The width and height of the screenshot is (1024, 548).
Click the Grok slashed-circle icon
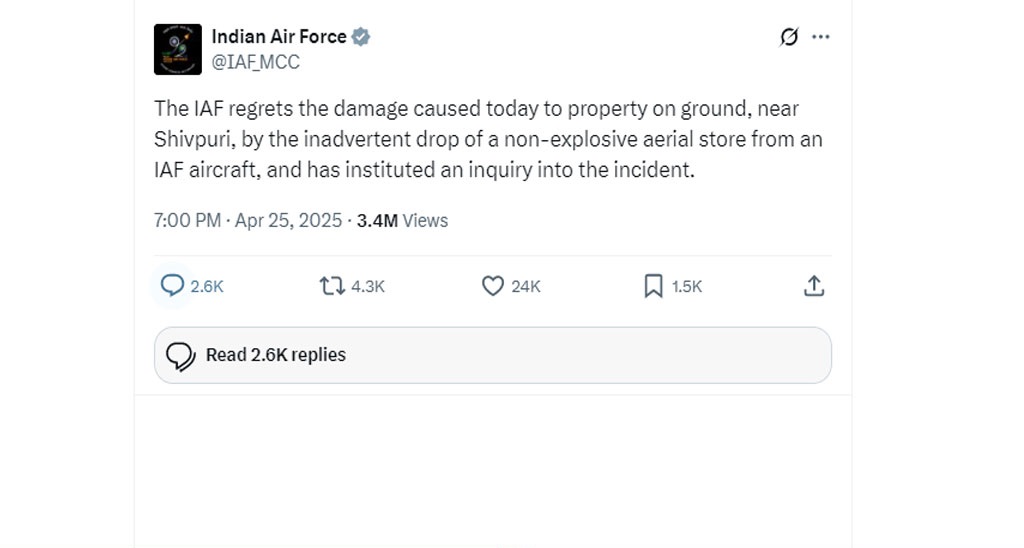pos(789,37)
